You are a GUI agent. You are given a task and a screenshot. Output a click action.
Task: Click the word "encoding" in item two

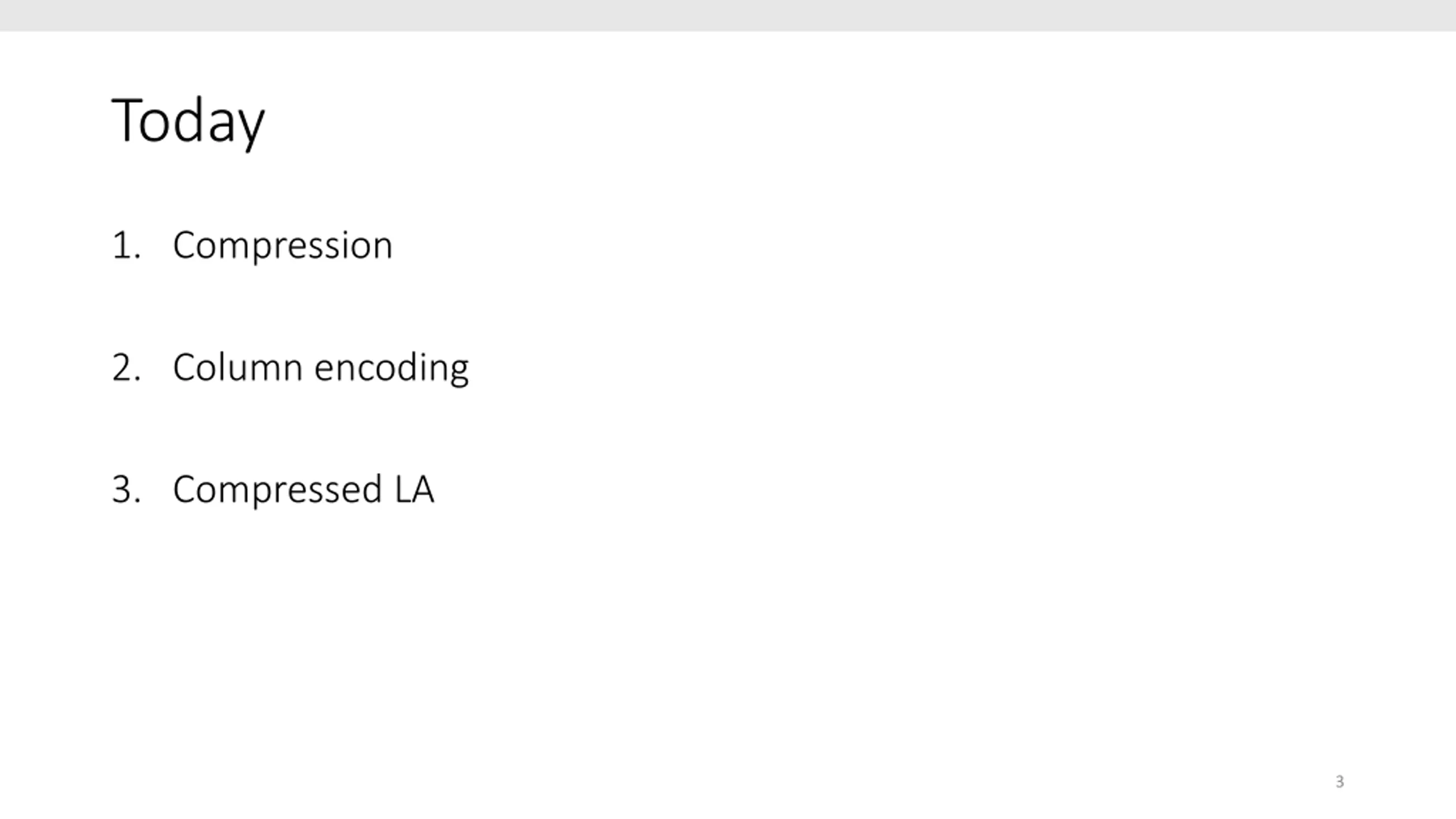(391, 369)
